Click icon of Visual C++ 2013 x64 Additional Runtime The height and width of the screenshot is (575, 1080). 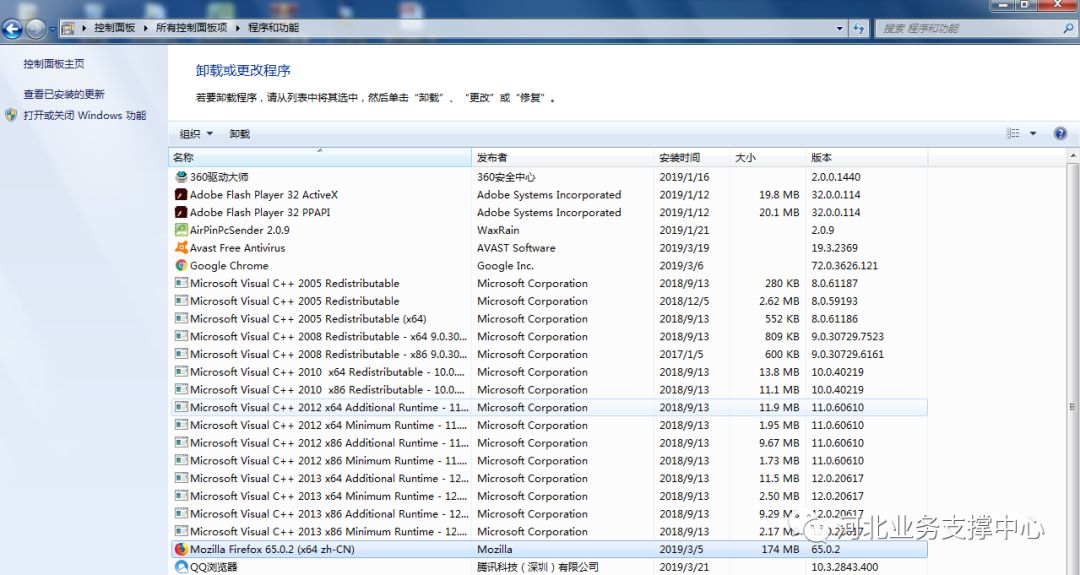[181, 478]
